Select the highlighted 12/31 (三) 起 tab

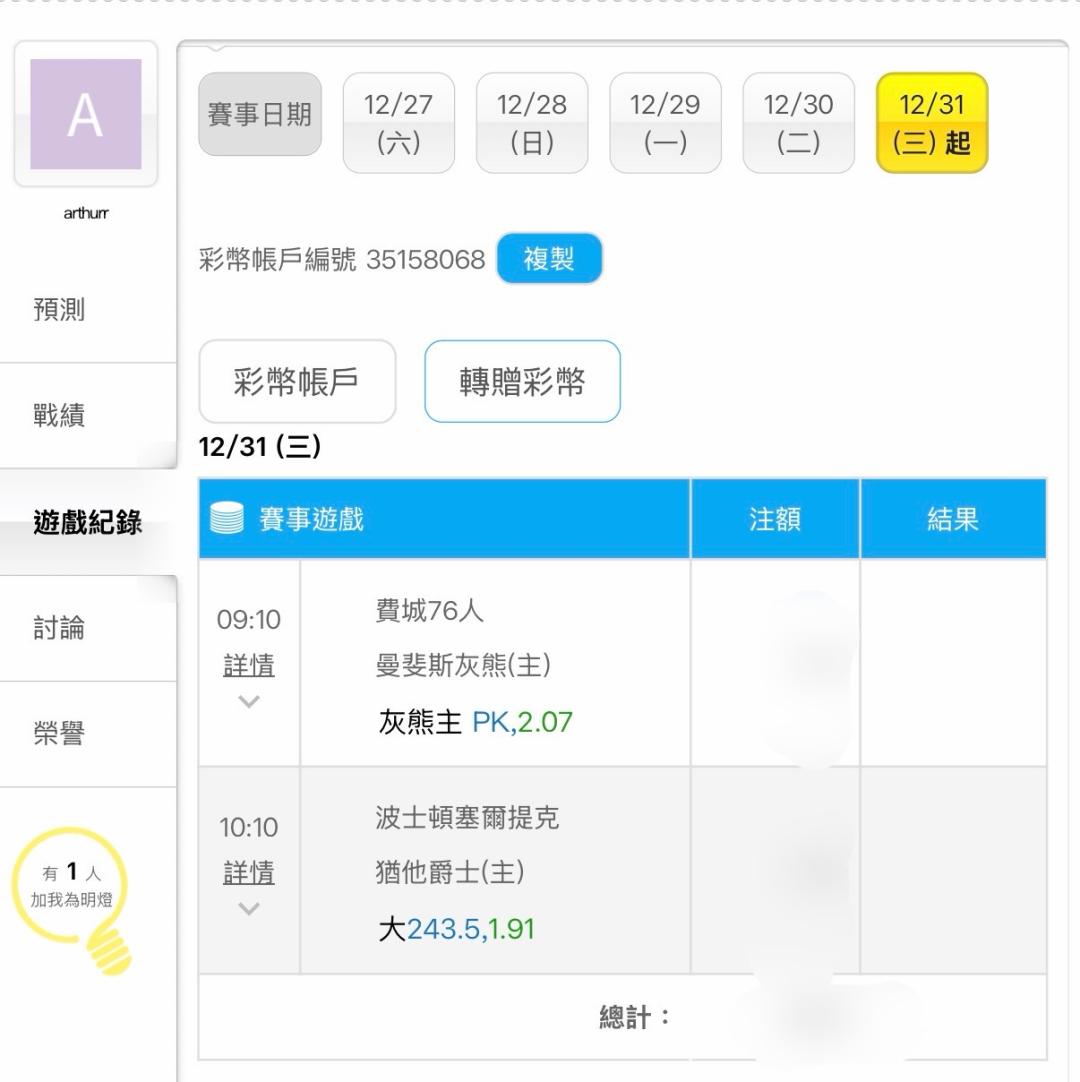tap(931, 123)
